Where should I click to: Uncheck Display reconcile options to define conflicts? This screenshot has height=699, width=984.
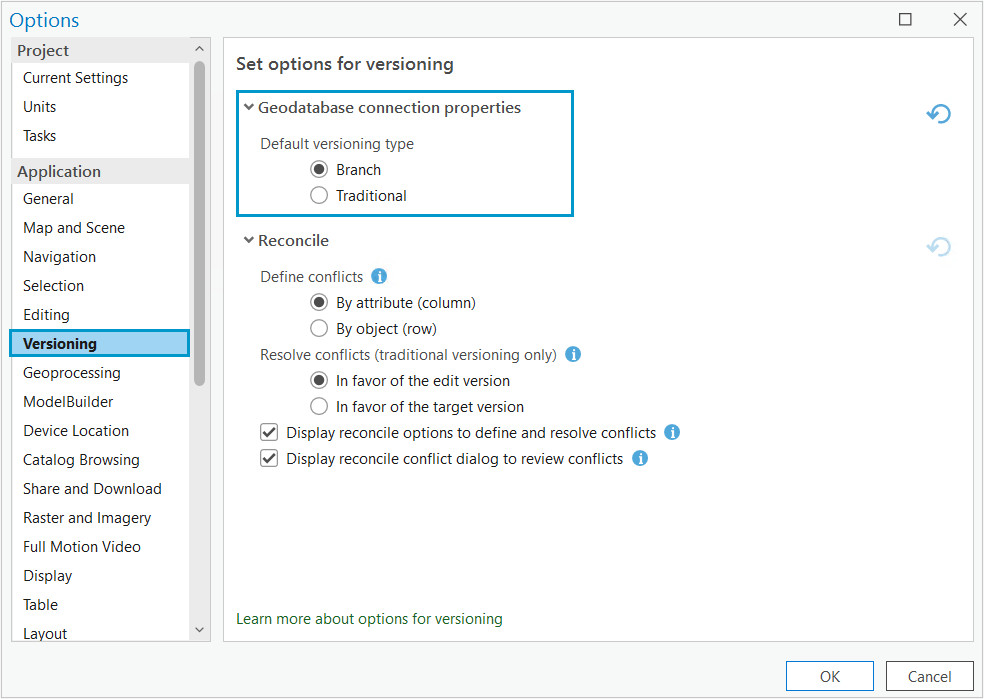(269, 433)
